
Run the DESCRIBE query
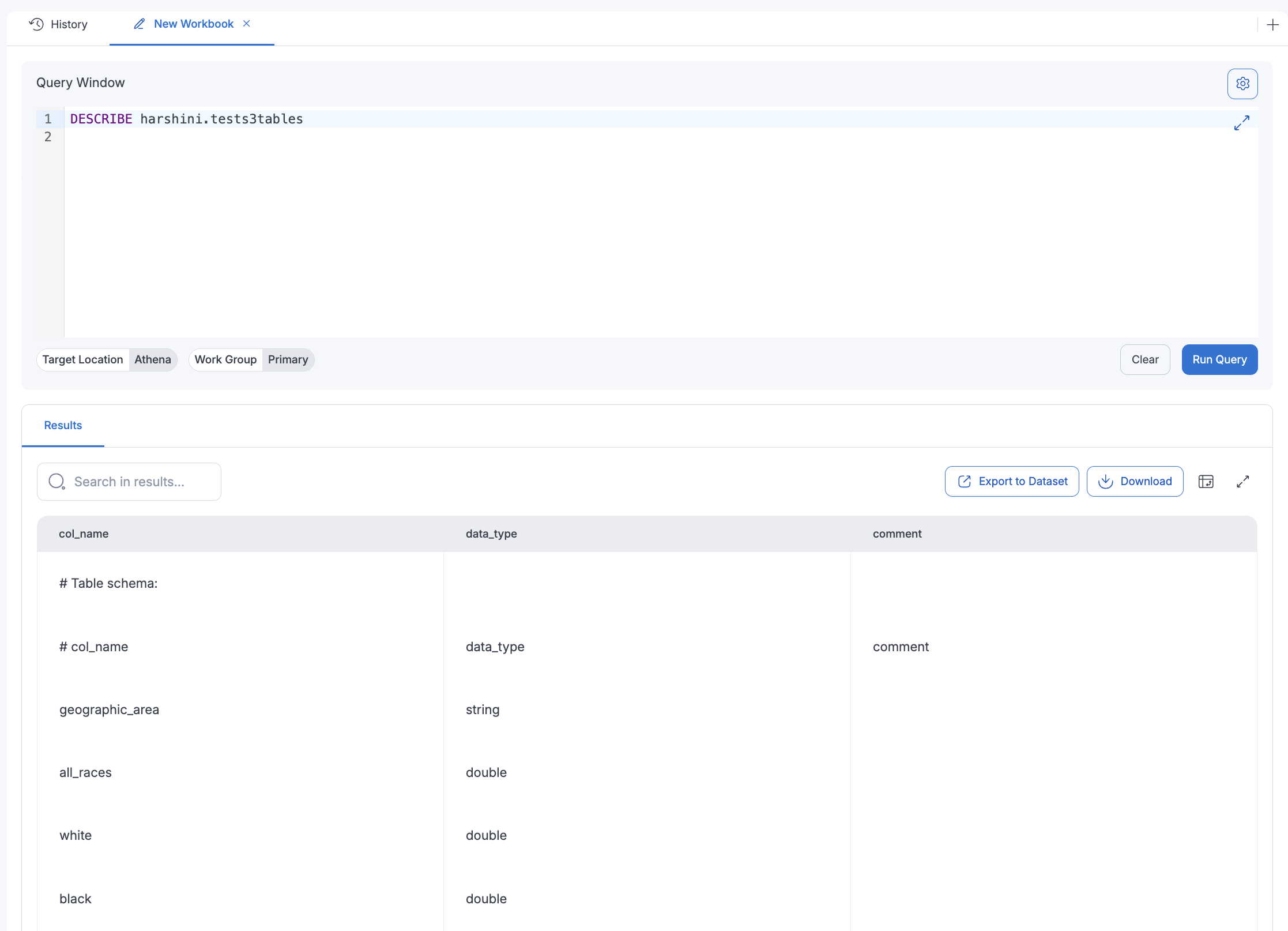pyautogui.click(x=1219, y=359)
